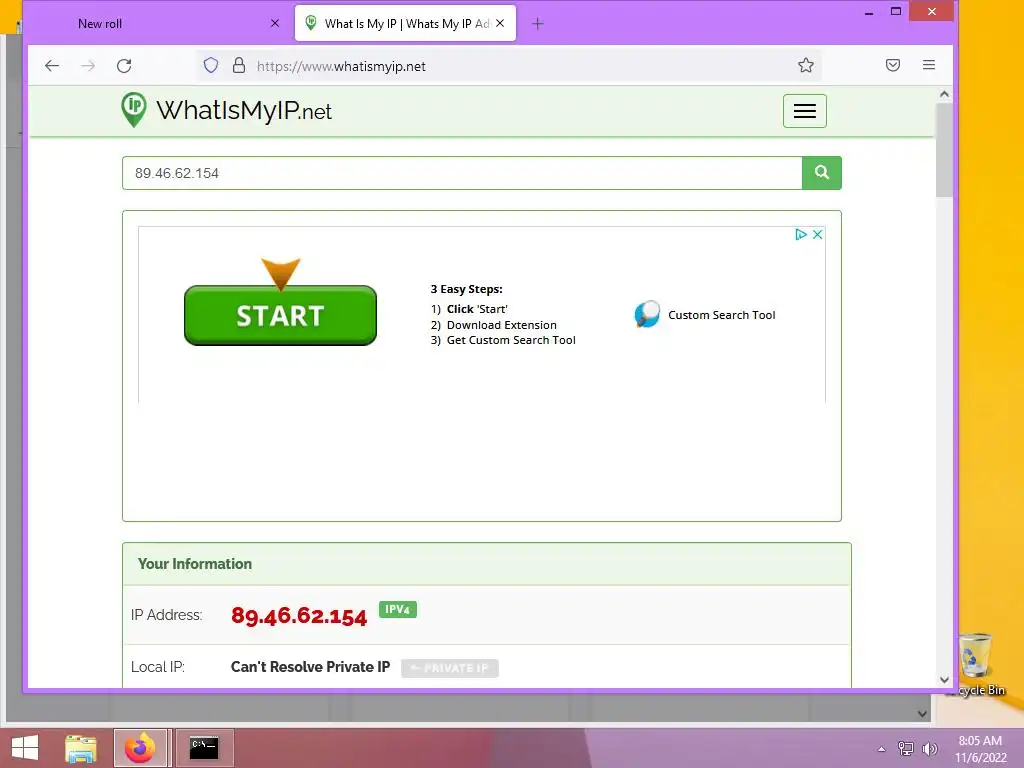Image resolution: width=1024 pixels, height=768 pixels.
Task: Click the Private IP badge
Action: pos(449,668)
